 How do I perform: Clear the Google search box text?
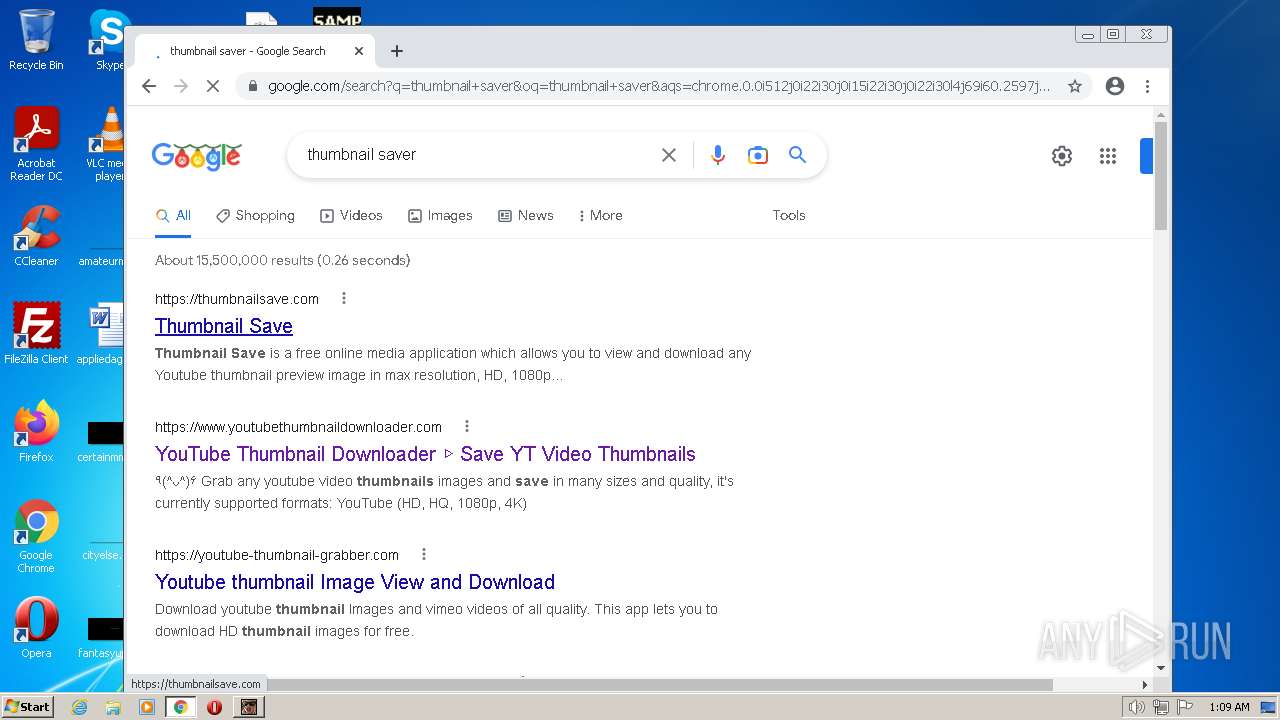click(x=669, y=155)
